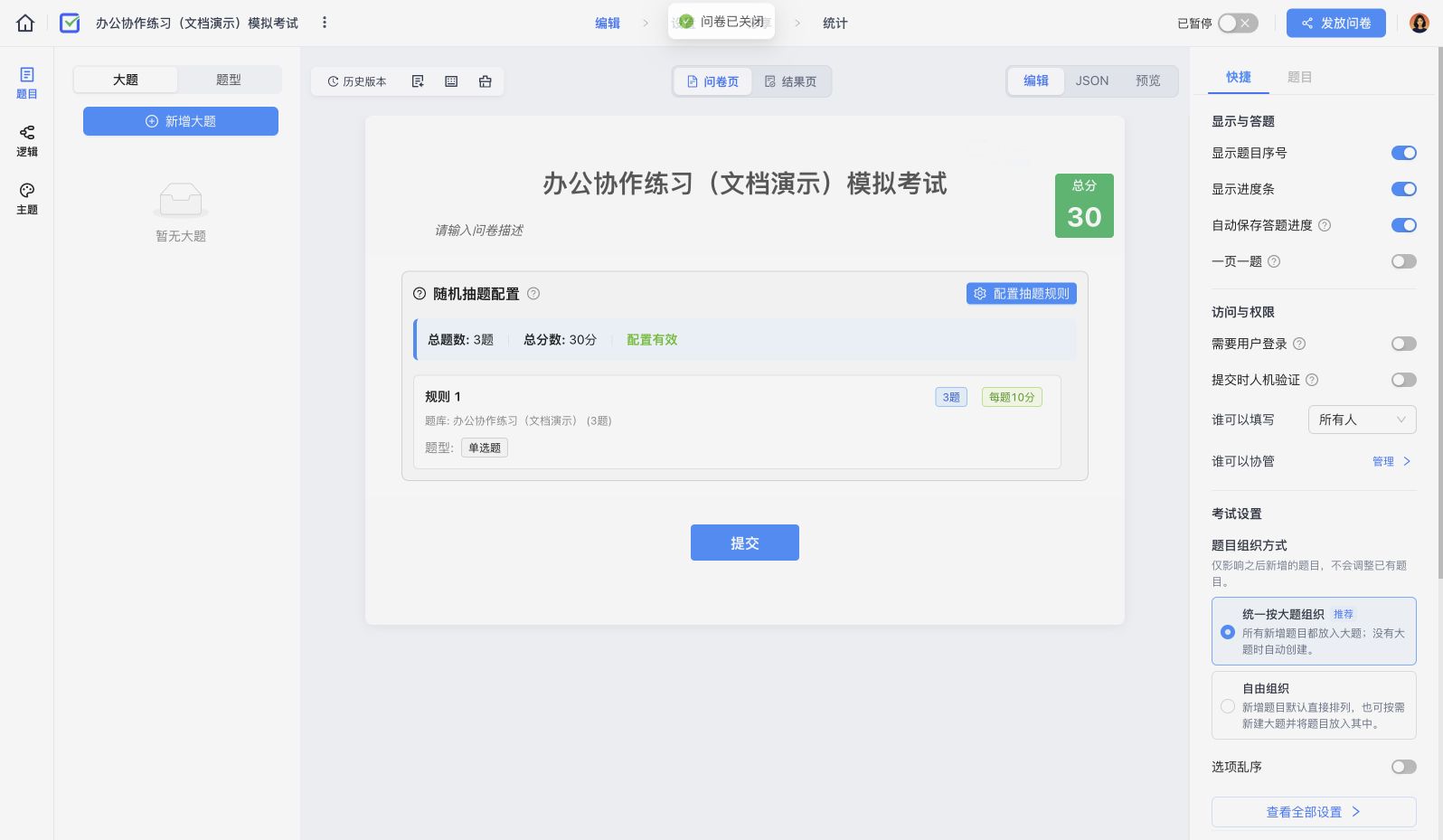Go to 统计 step in top navigation

[835, 23]
